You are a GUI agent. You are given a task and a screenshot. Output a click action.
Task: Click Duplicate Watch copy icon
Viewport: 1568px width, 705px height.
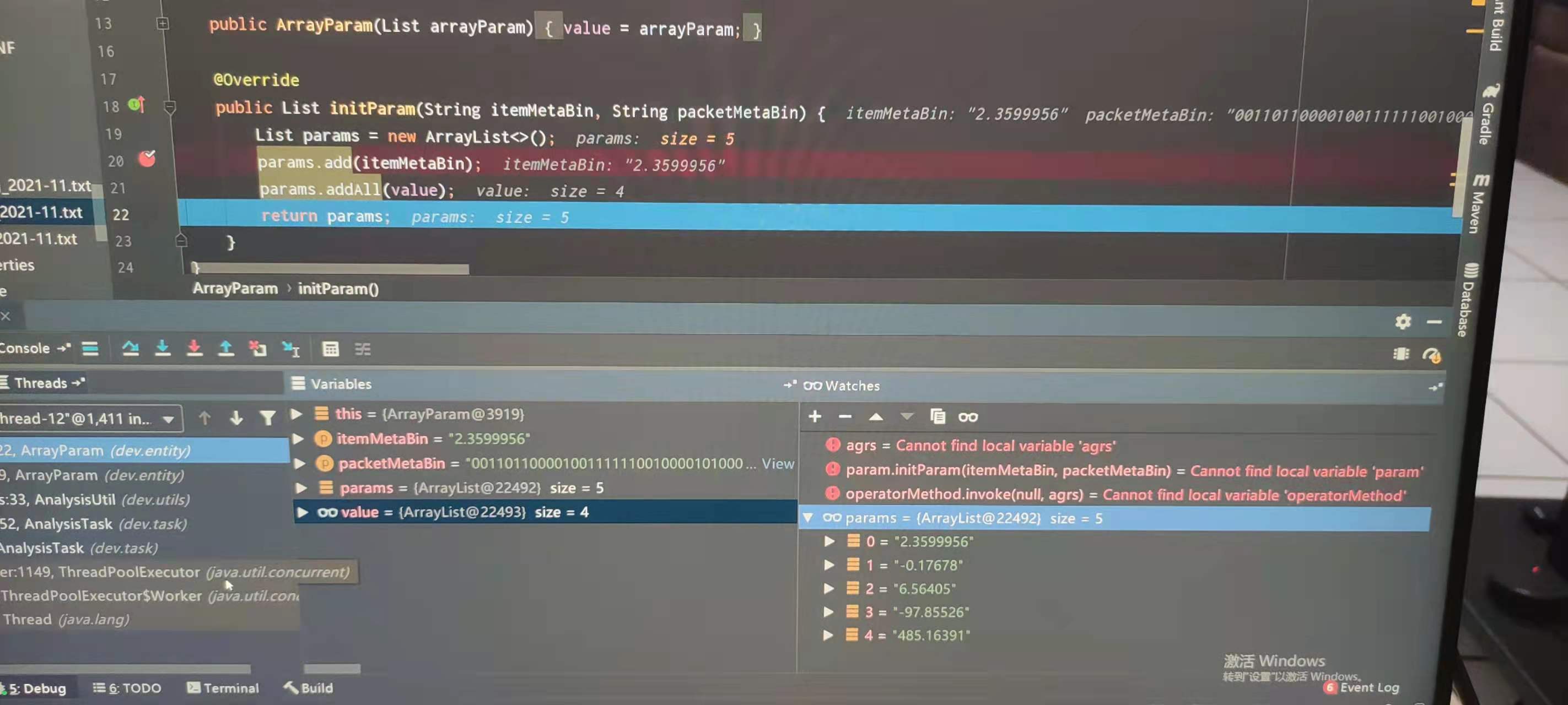coord(937,417)
